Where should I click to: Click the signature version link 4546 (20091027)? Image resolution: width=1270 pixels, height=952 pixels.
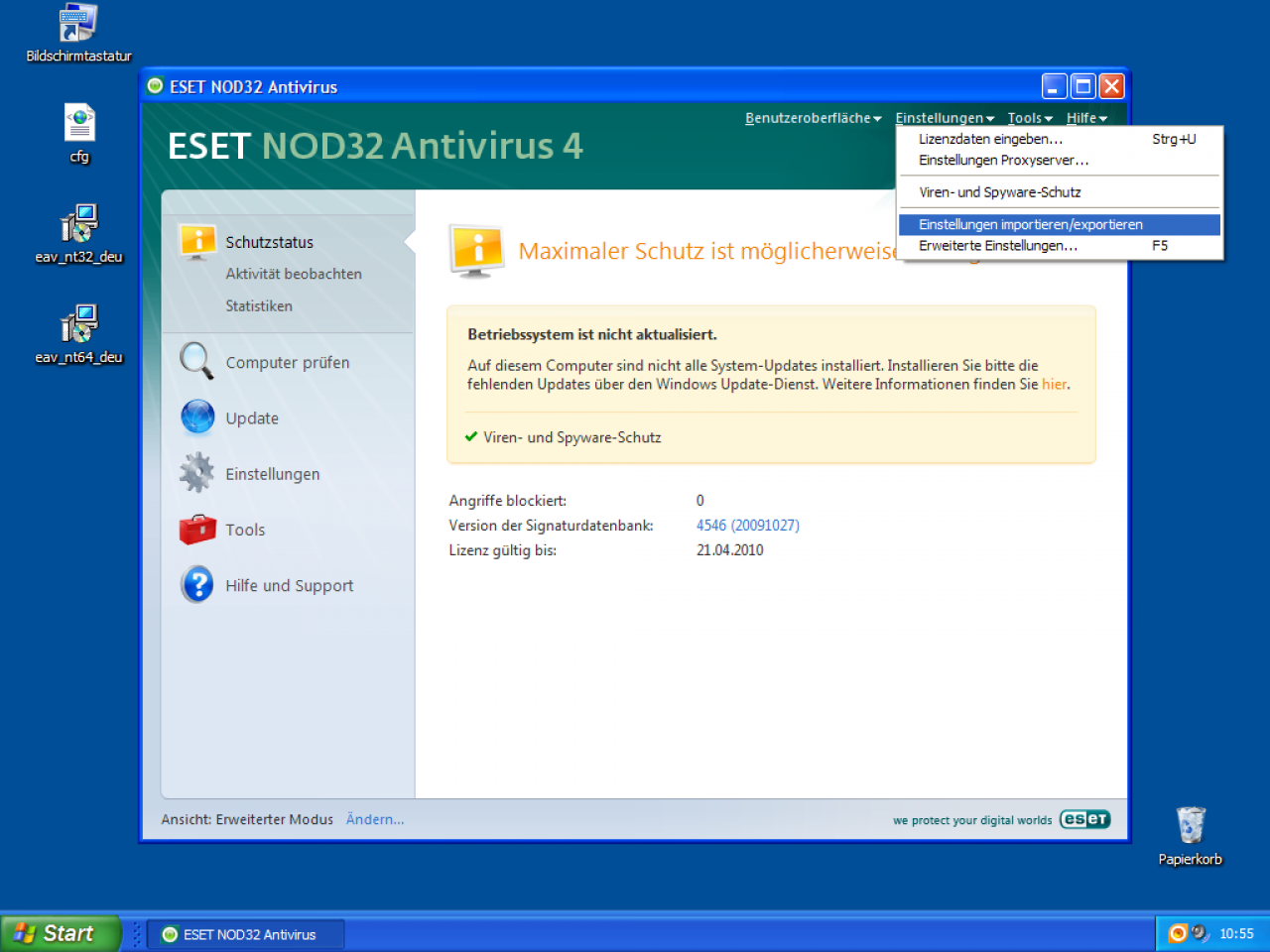coord(747,526)
